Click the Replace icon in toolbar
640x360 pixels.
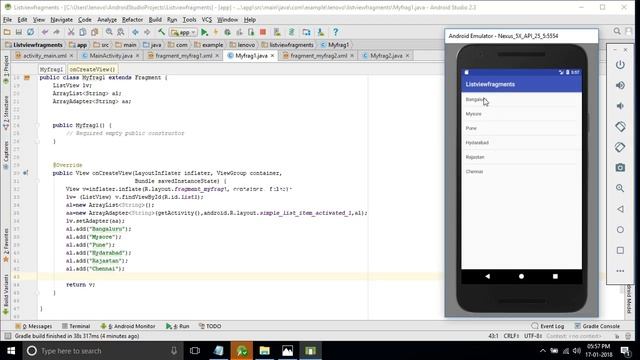point(121,32)
